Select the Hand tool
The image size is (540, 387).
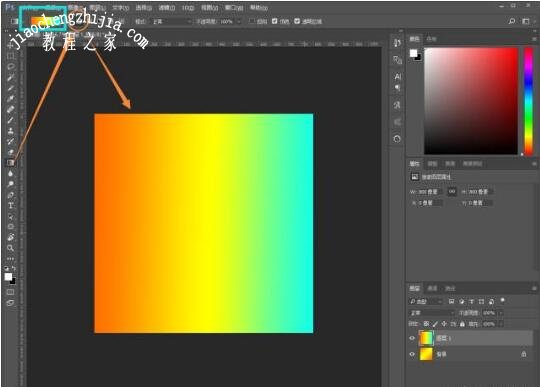pyautogui.click(x=11, y=237)
